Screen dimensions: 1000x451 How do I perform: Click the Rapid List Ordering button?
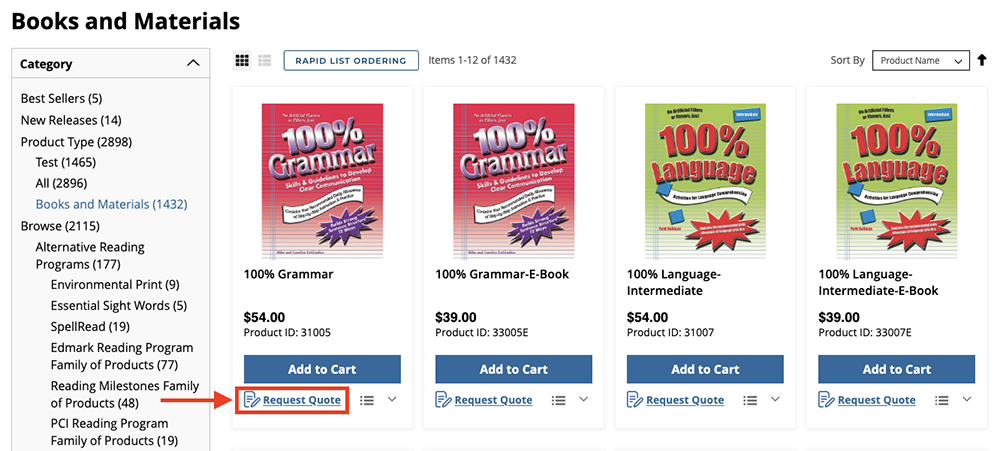pos(351,61)
